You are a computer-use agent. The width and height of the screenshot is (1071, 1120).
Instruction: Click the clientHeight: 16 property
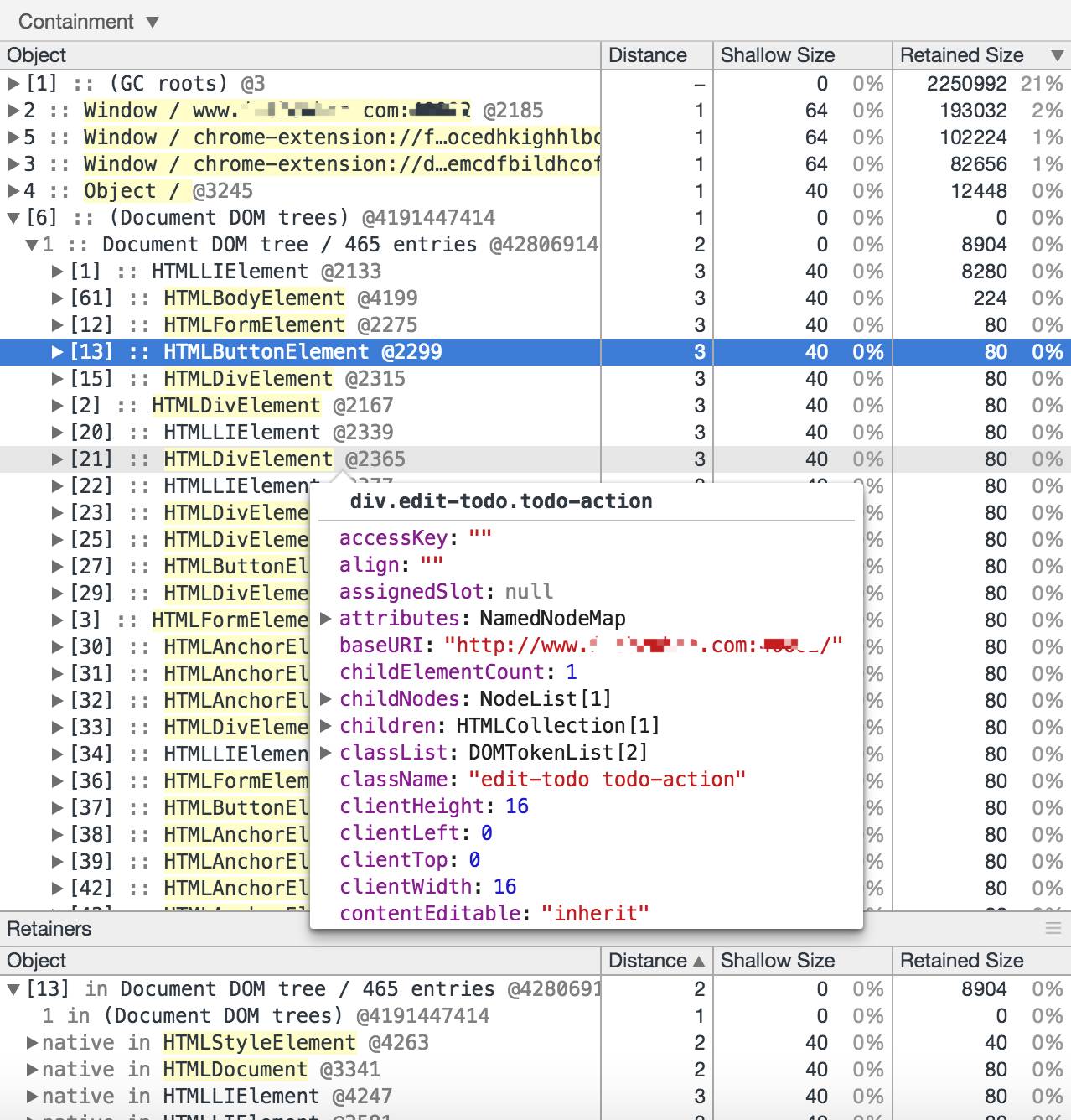tap(434, 806)
